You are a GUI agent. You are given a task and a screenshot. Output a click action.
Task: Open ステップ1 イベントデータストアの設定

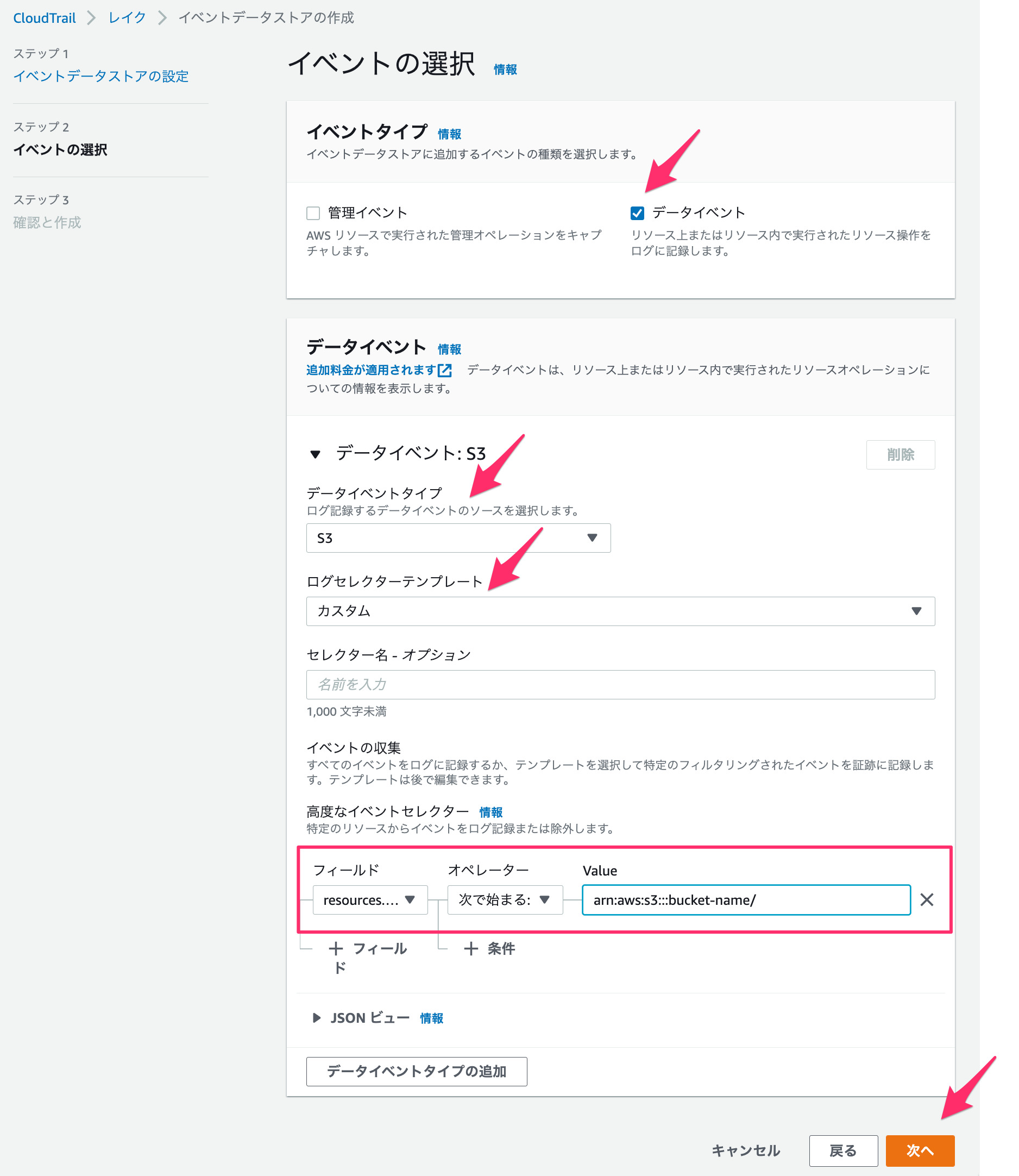pyautogui.click(x=101, y=76)
